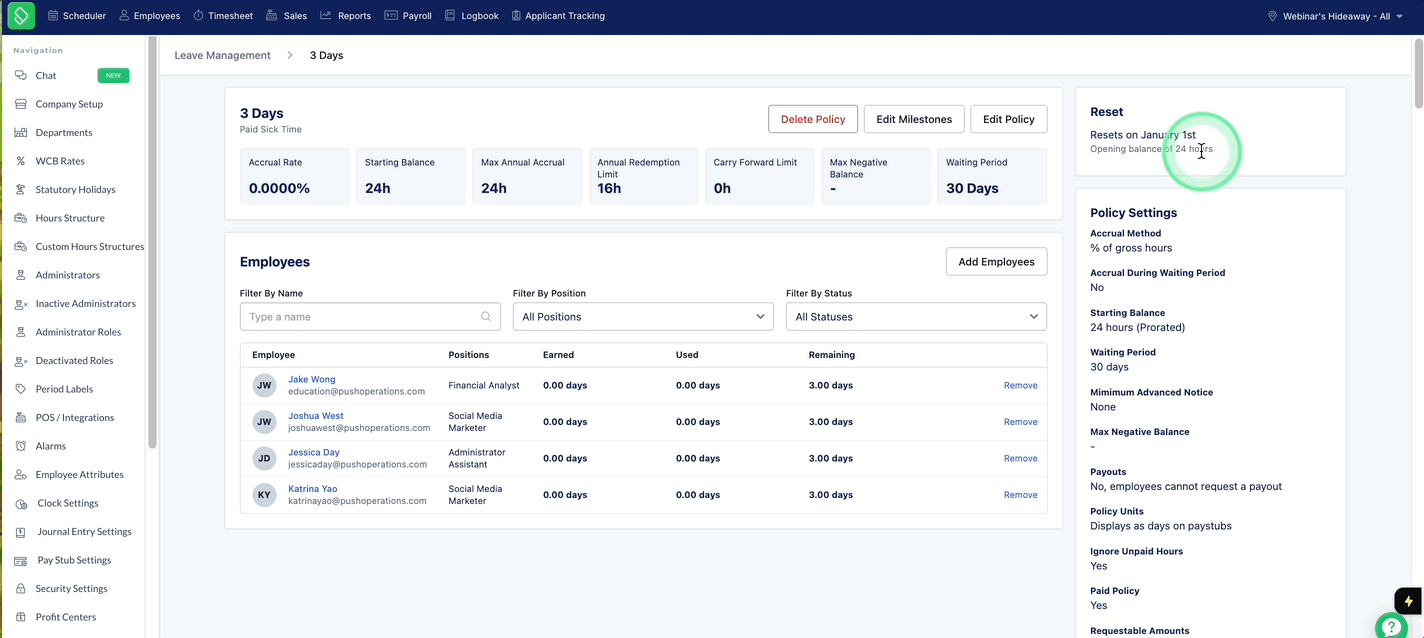
Task: Open the Chat sidebar icon
Action: pyautogui.click(x=21, y=76)
